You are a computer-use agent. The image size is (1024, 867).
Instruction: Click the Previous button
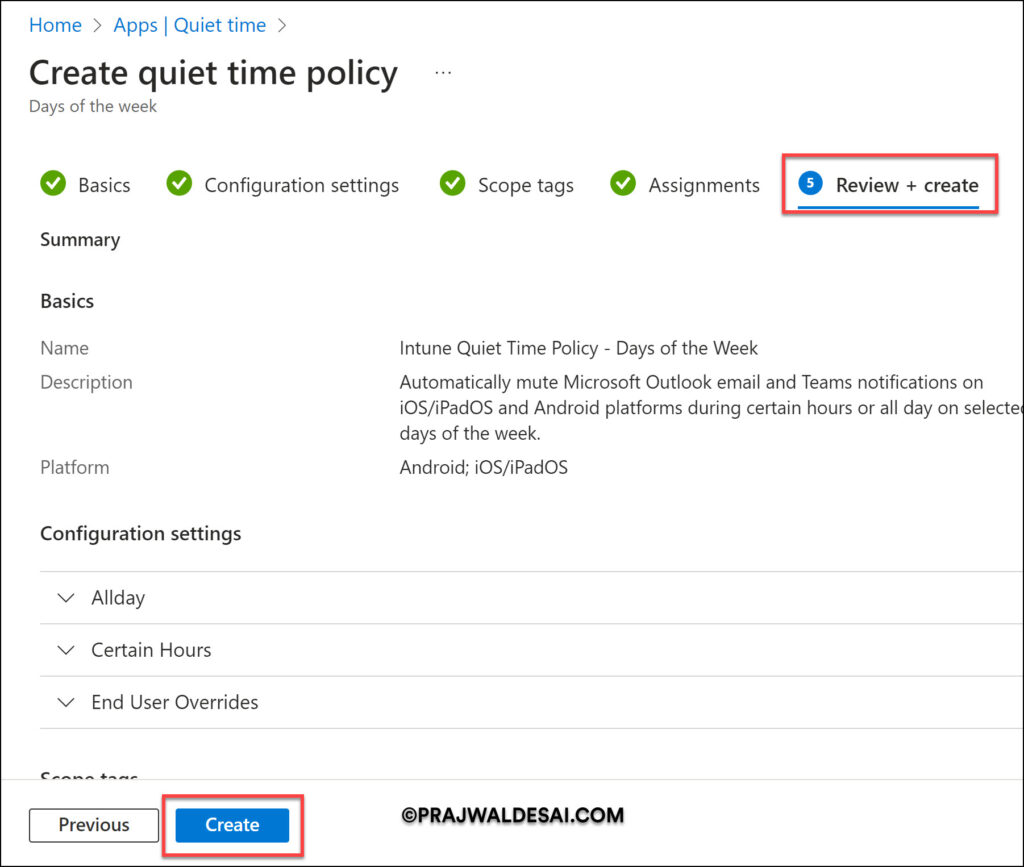click(93, 825)
